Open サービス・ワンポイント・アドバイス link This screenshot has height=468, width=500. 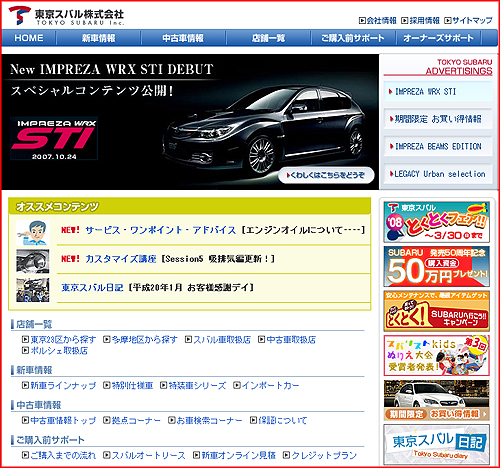(x=161, y=230)
